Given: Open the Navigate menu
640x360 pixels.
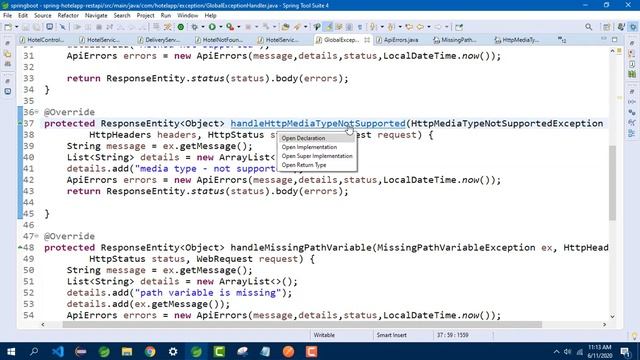Looking at the screenshot, I should tap(96, 16).
